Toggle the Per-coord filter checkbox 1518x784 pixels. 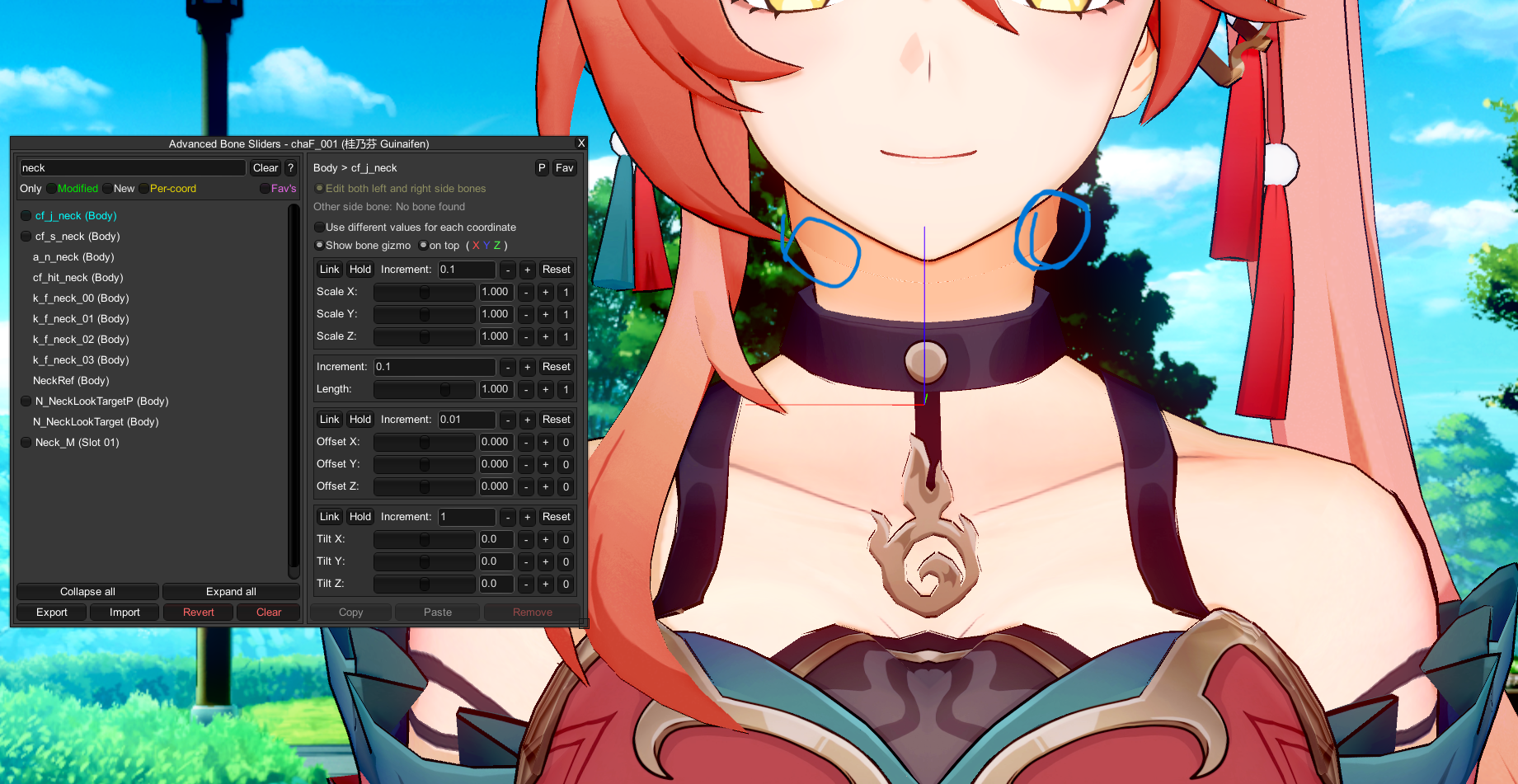(143, 189)
